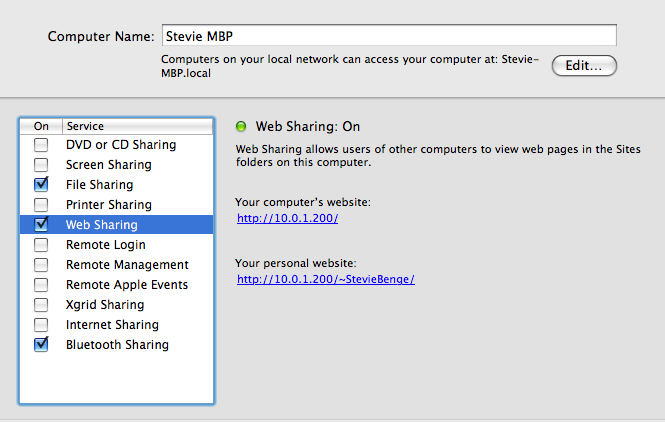Enable the Internet Sharing checkbox
Screen dimensions: 665x422
(x=41, y=325)
